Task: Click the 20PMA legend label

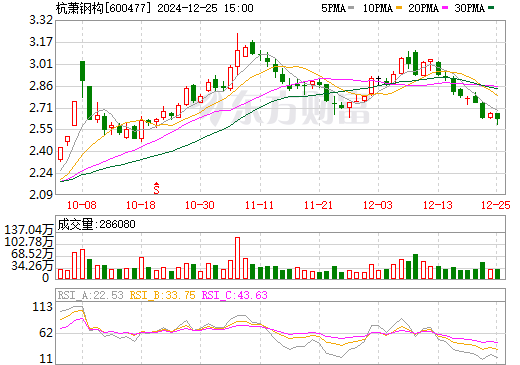Action: click(423, 8)
